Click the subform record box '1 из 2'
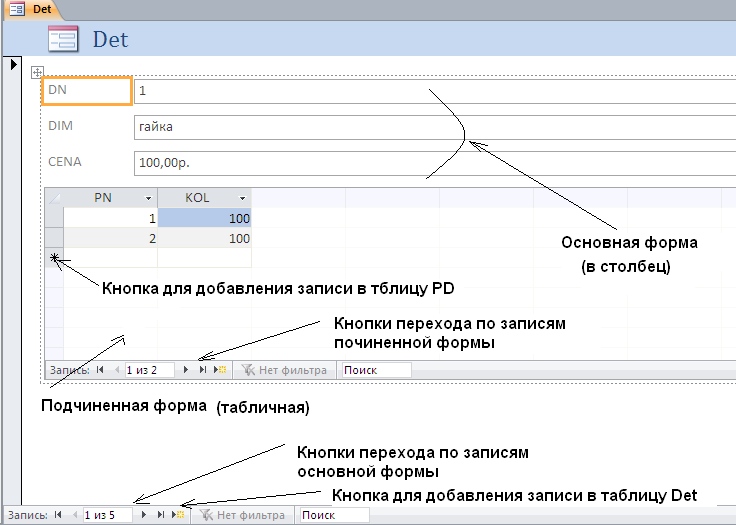 click(149, 370)
